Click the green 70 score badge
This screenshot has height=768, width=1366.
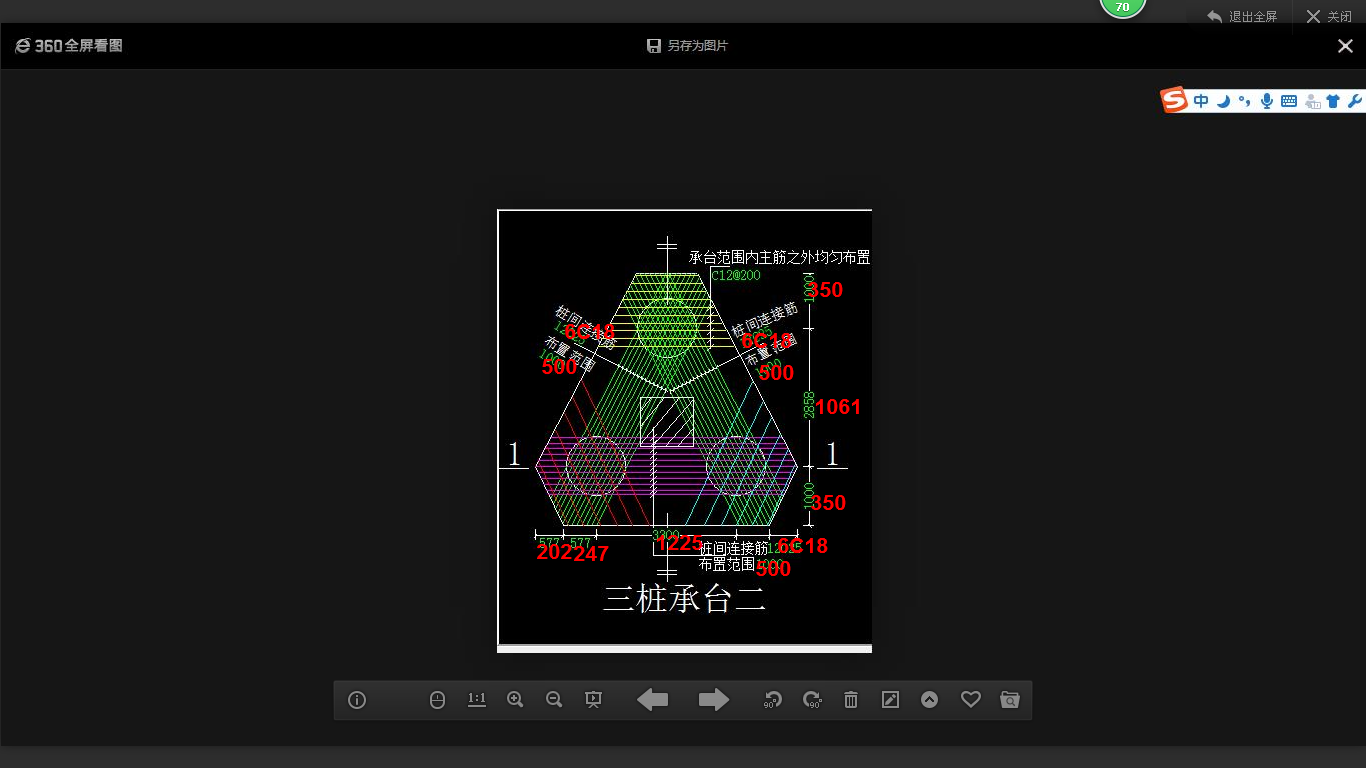point(1122,7)
